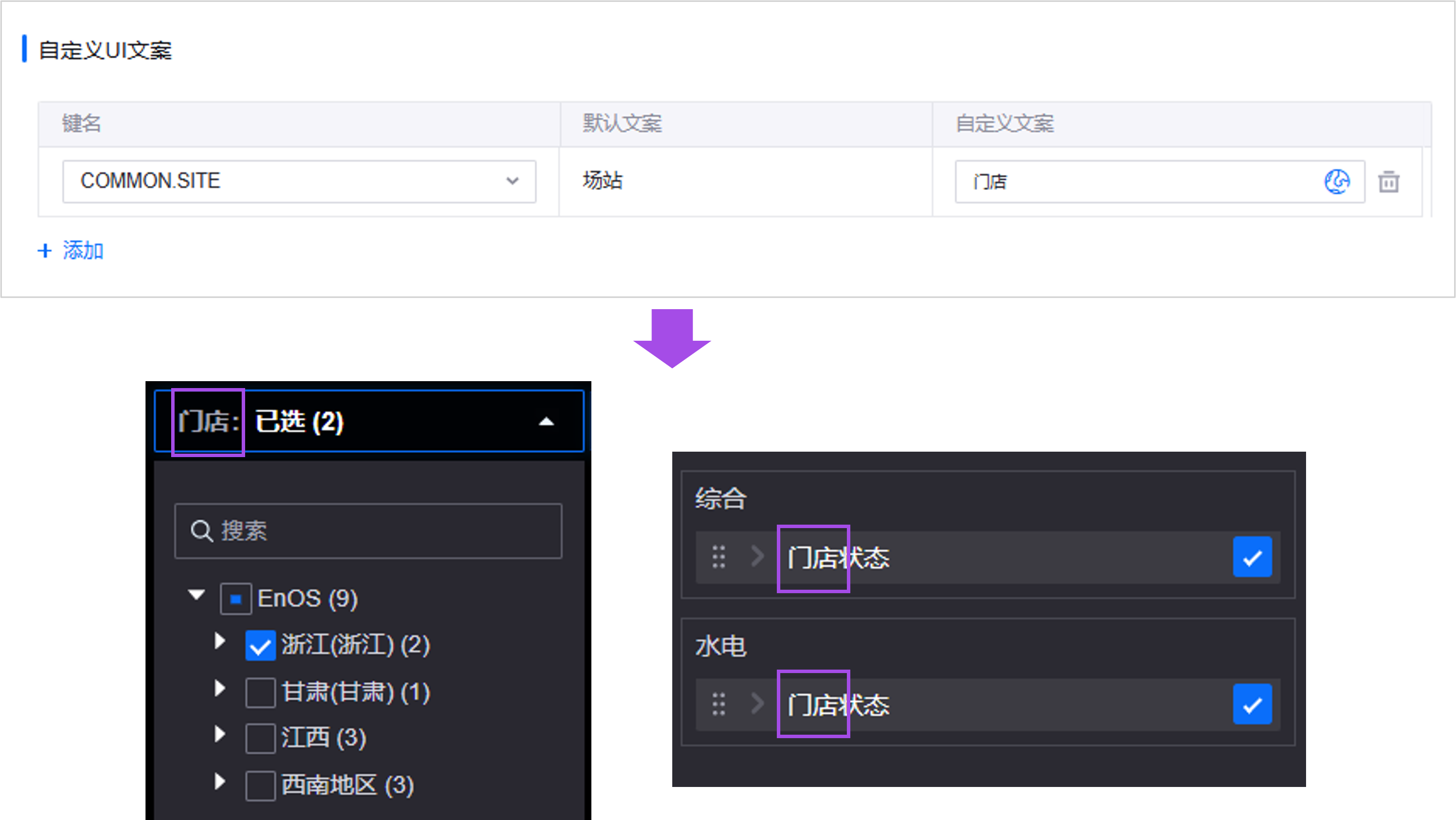This screenshot has height=820, width=1456.
Task: Click the plus icon next to 添加
Action: [45, 250]
